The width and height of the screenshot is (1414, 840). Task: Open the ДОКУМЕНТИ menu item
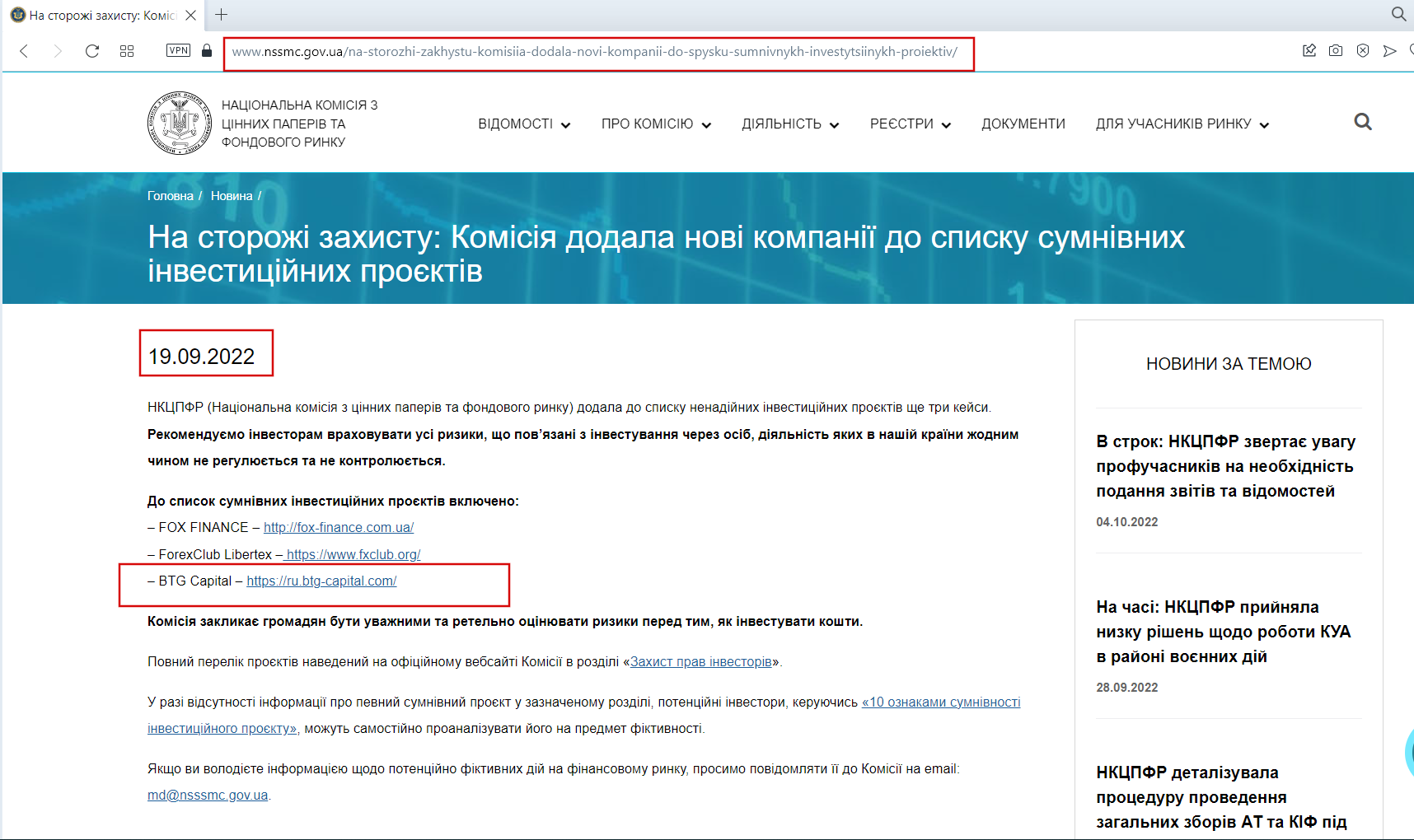click(x=1023, y=124)
